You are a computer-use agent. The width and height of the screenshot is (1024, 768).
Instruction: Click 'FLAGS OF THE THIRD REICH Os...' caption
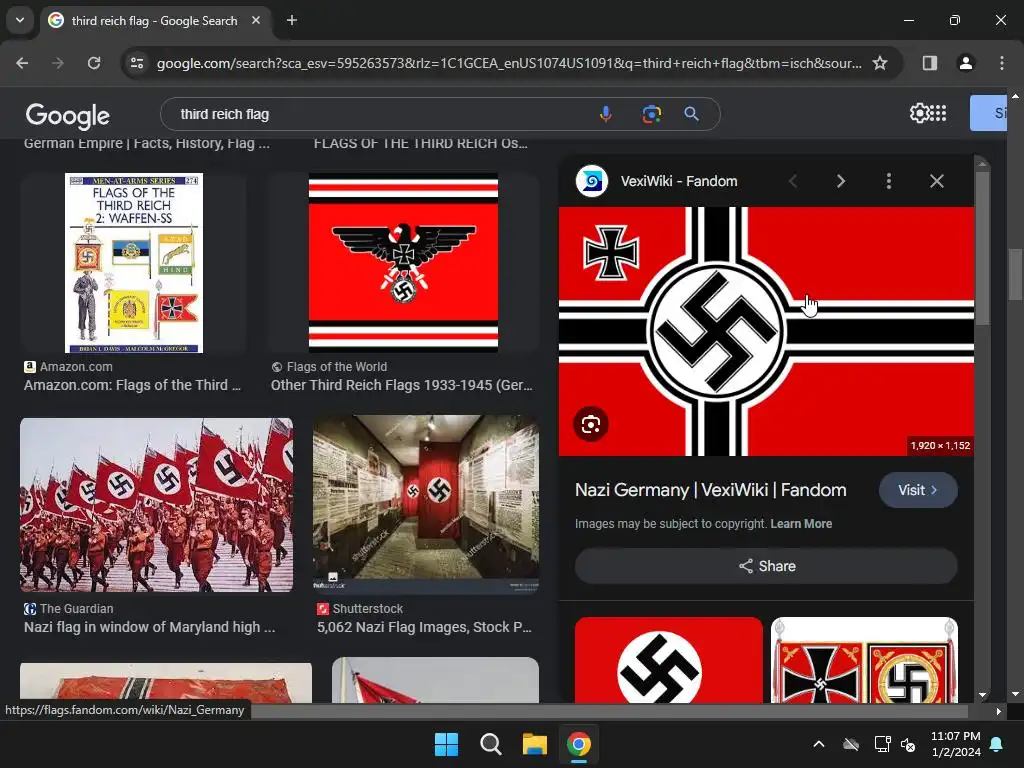421,144
